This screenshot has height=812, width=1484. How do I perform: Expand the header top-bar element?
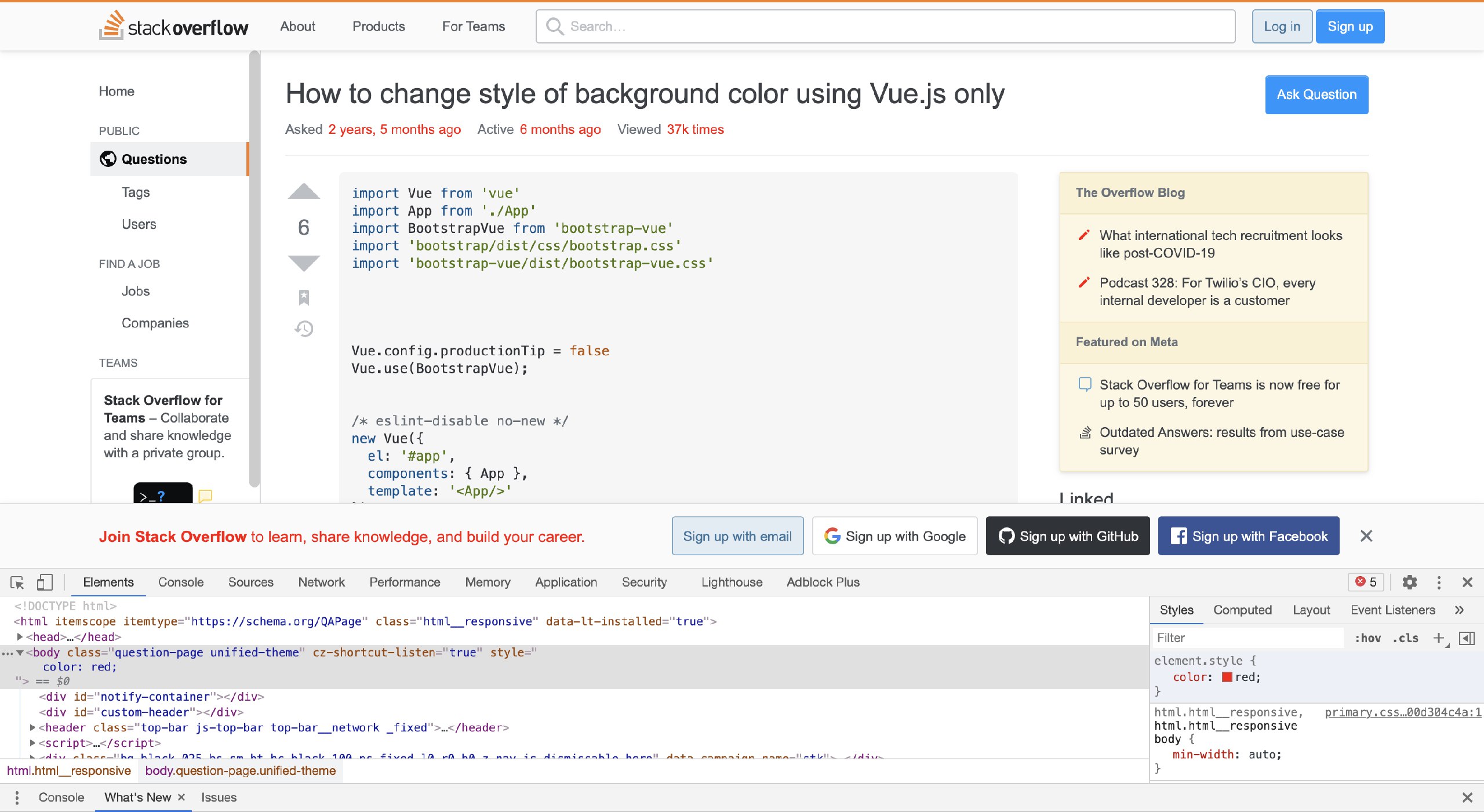point(32,727)
